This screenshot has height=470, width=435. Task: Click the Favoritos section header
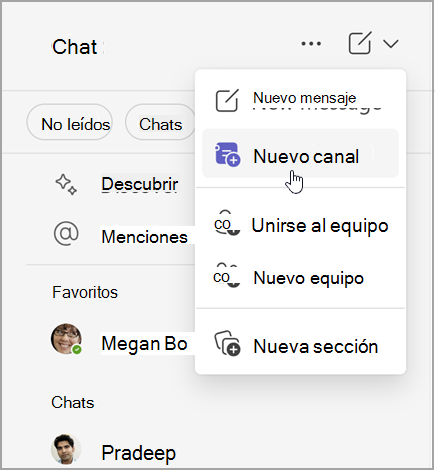point(85,292)
